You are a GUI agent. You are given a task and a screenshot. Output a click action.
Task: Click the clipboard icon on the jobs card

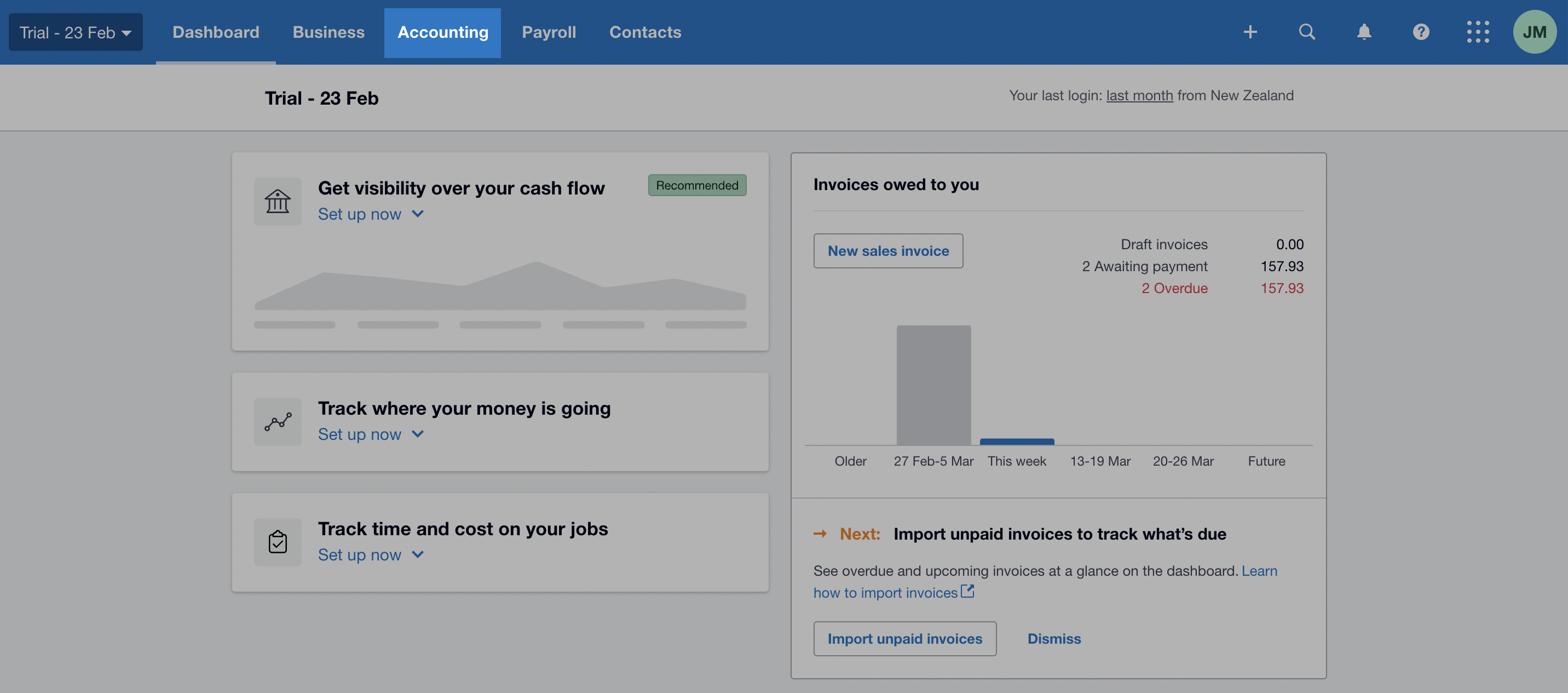click(x=278, y=541)
